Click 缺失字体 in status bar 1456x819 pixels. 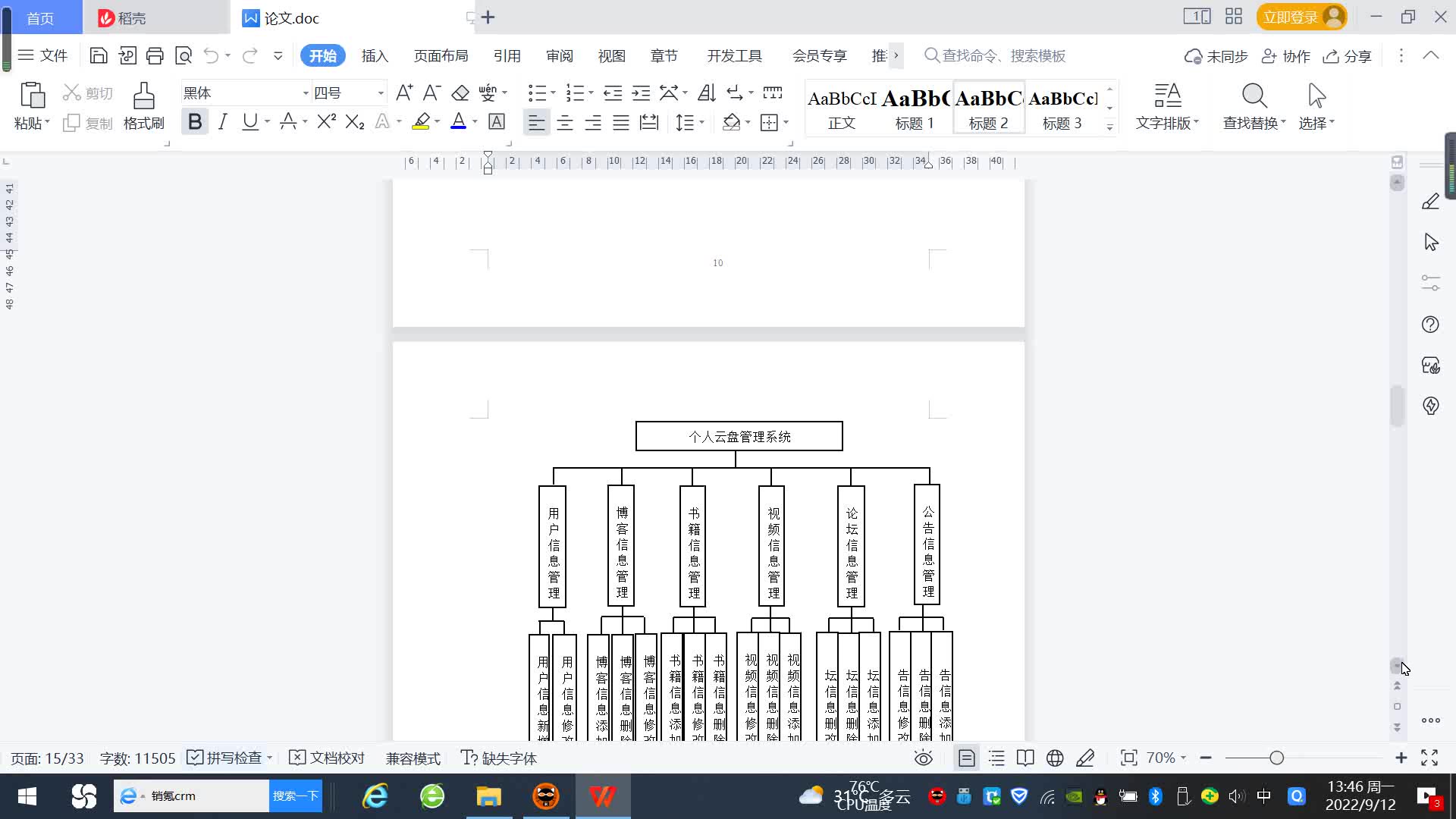pyautogui.click(x=499, y=758)
